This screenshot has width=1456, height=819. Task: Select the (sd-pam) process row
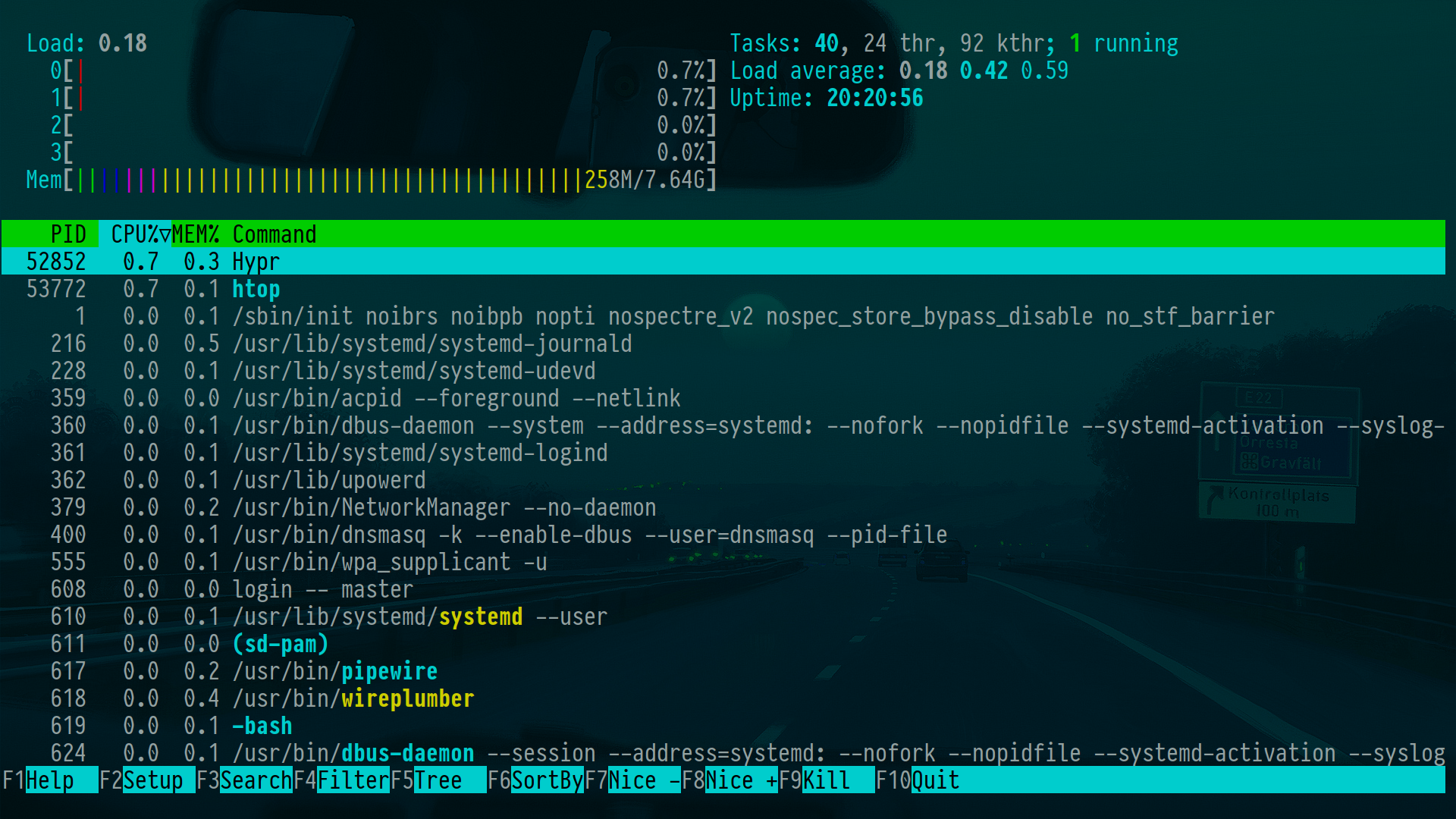[x=723, y=643]
